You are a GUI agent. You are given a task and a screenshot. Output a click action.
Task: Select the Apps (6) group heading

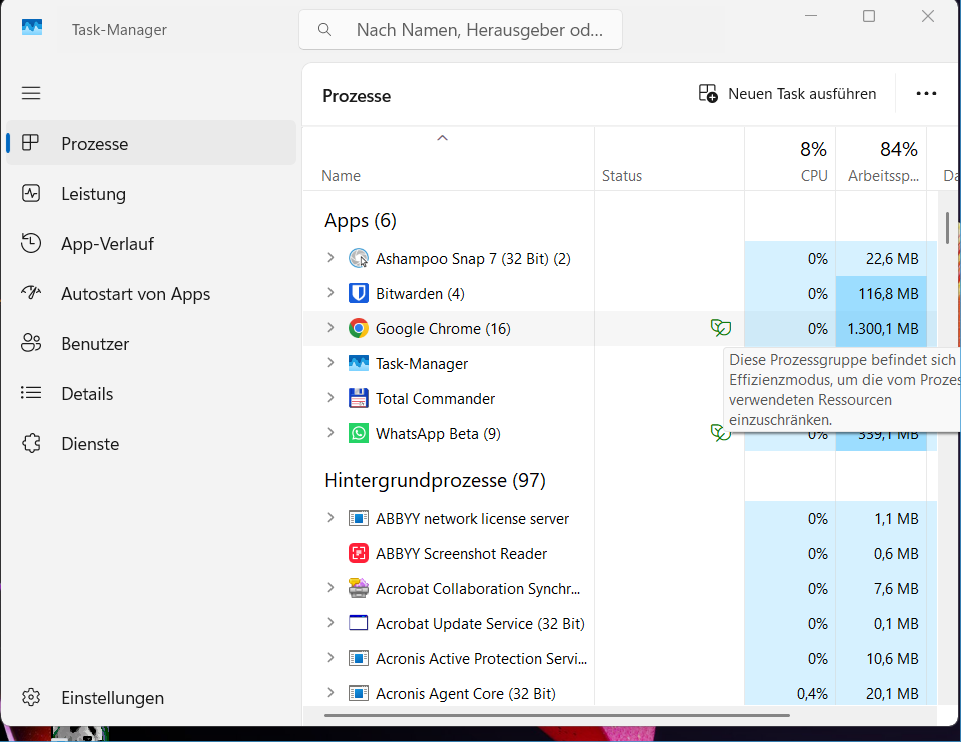tap(360, 221)
